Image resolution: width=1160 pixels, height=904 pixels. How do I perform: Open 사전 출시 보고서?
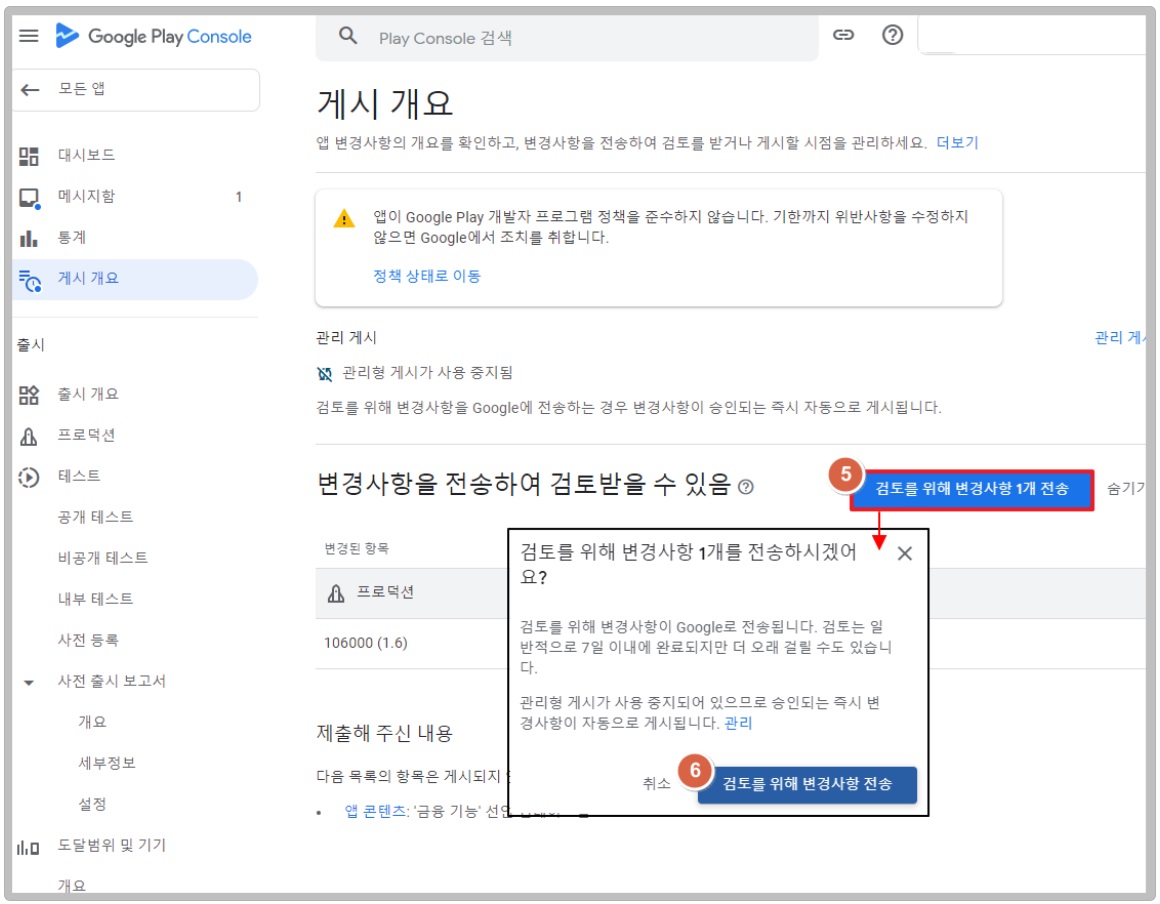(x=112, y=681)
